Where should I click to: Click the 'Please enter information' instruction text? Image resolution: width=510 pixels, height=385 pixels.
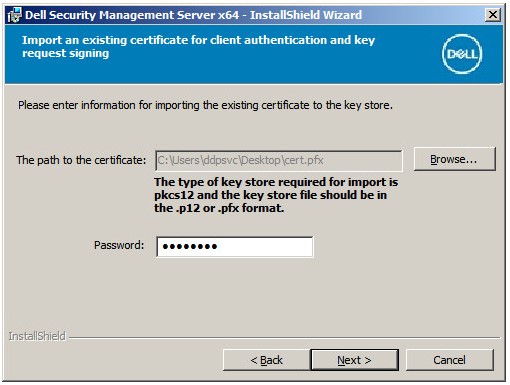click(205, 105)
